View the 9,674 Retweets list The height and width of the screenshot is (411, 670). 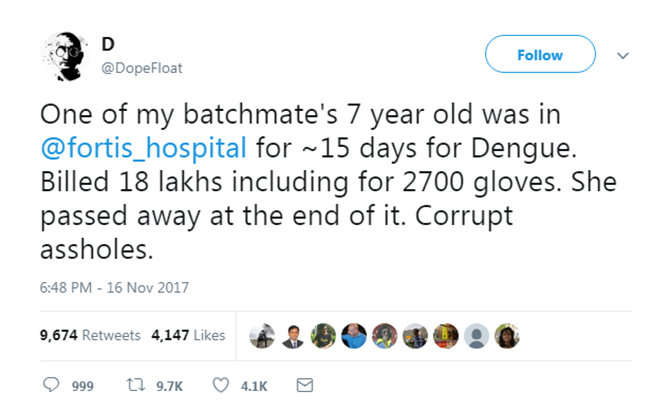90,336
